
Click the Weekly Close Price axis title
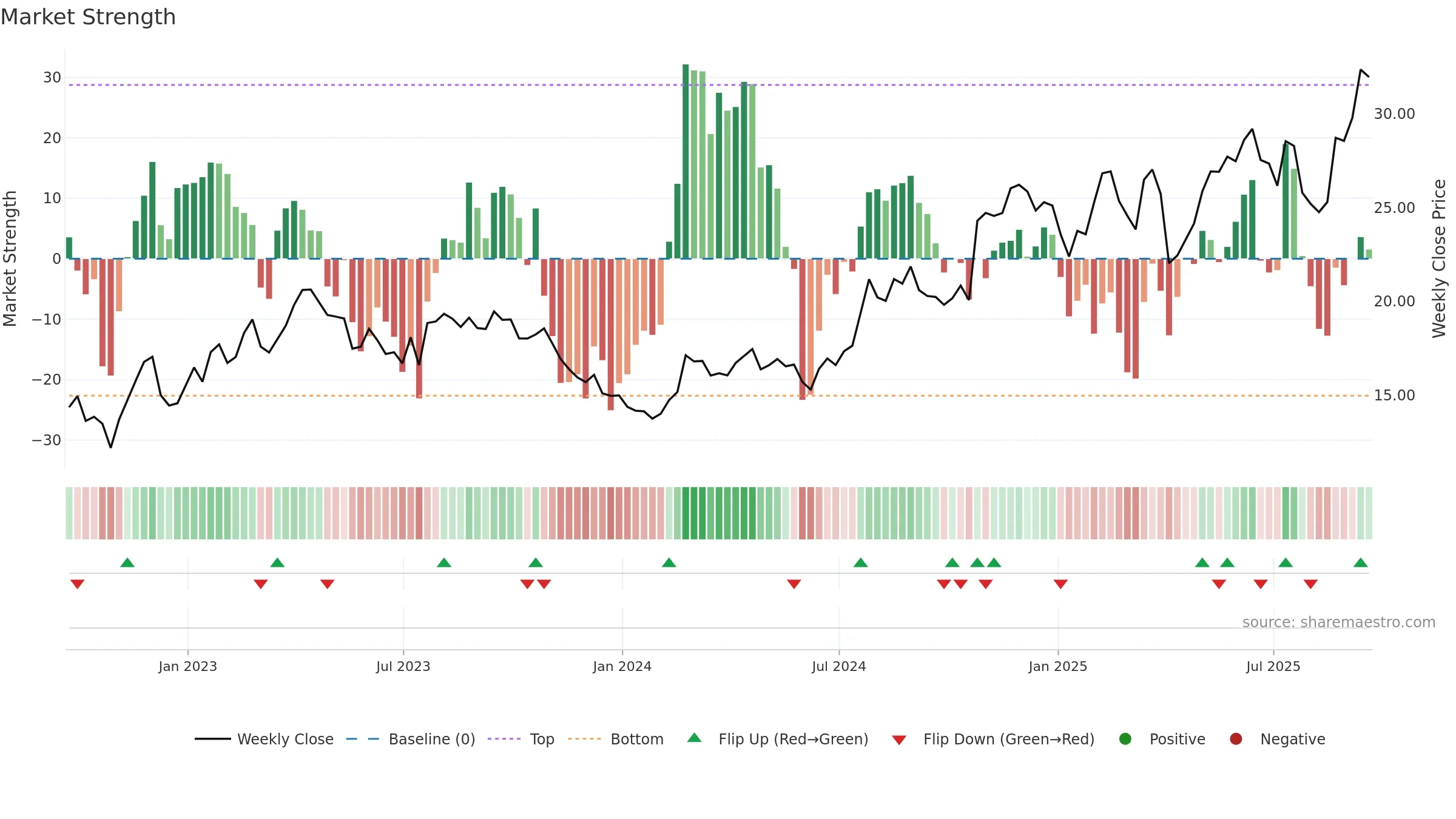tap(1439, 258)
